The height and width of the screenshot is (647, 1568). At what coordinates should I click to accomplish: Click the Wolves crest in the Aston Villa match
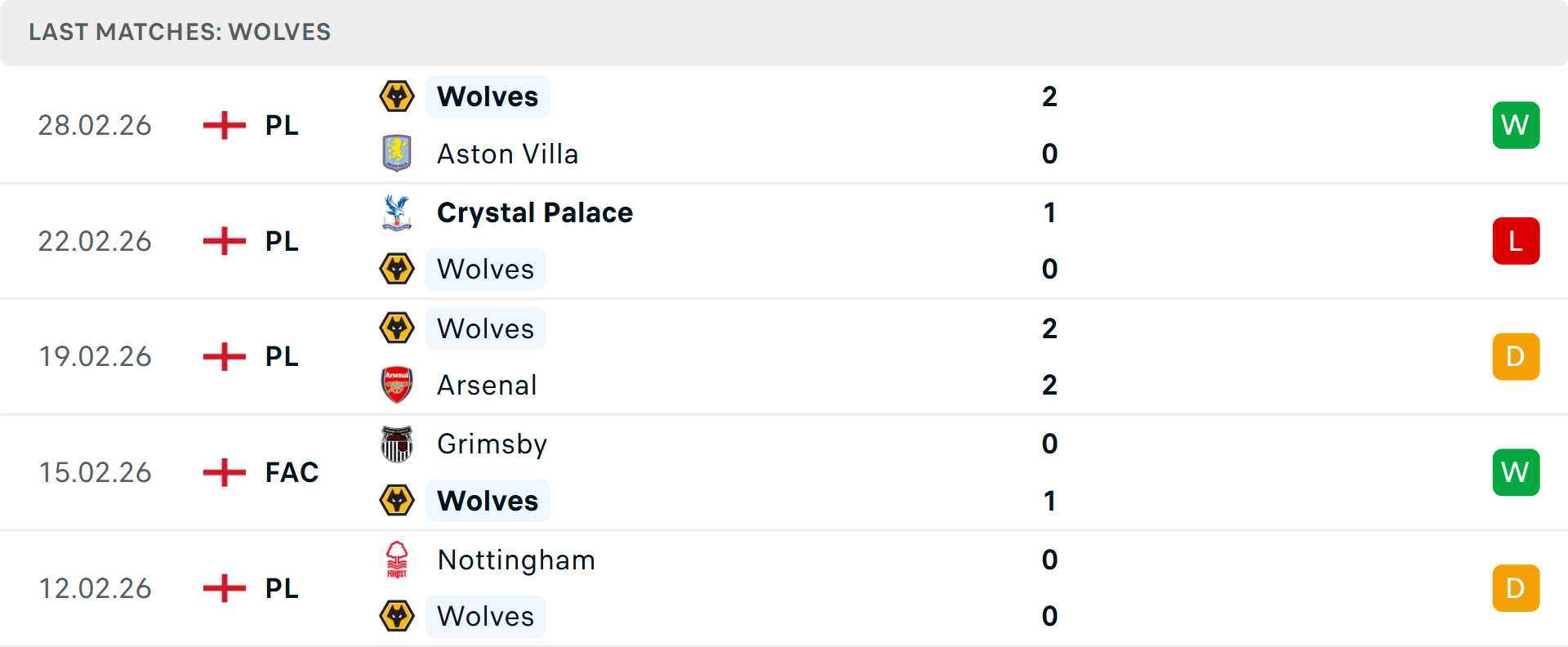click(x=397, y=96)
